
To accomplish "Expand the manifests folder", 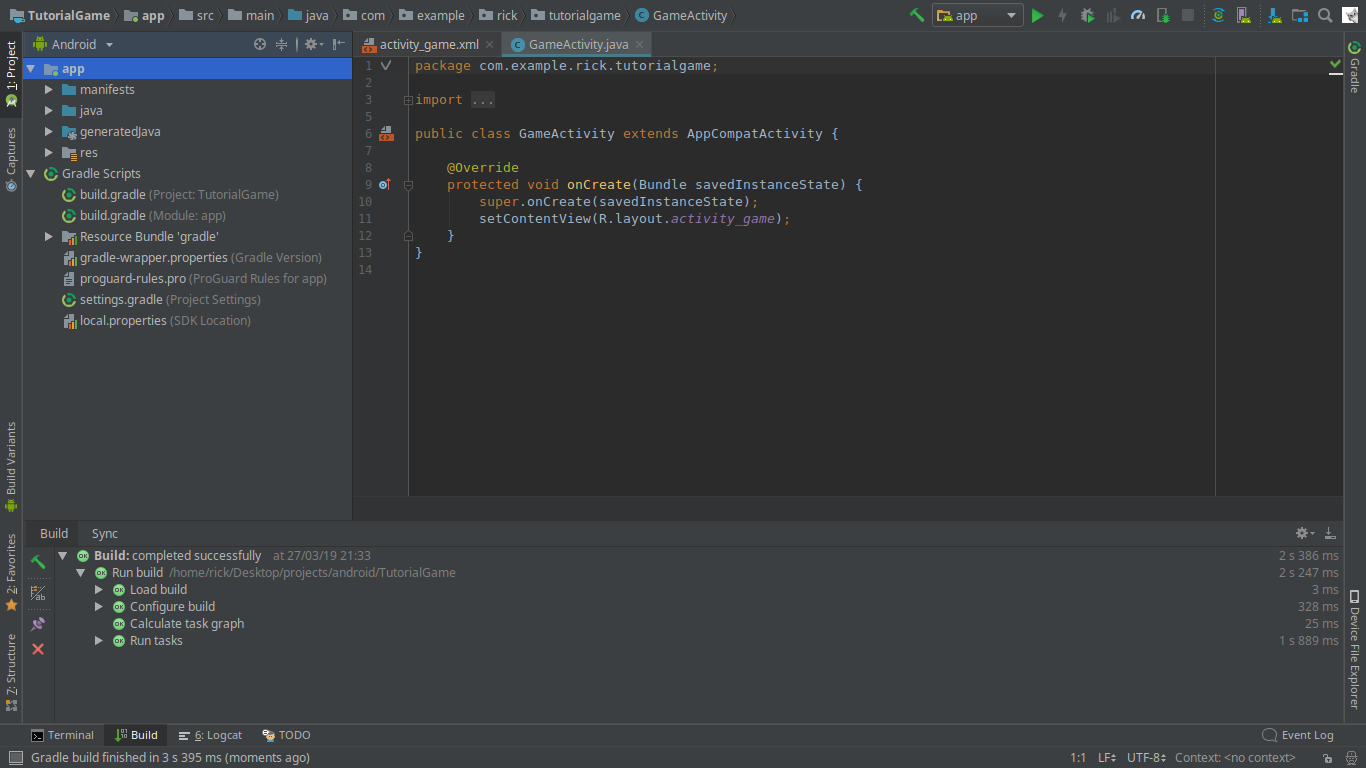I will (49, 90).
